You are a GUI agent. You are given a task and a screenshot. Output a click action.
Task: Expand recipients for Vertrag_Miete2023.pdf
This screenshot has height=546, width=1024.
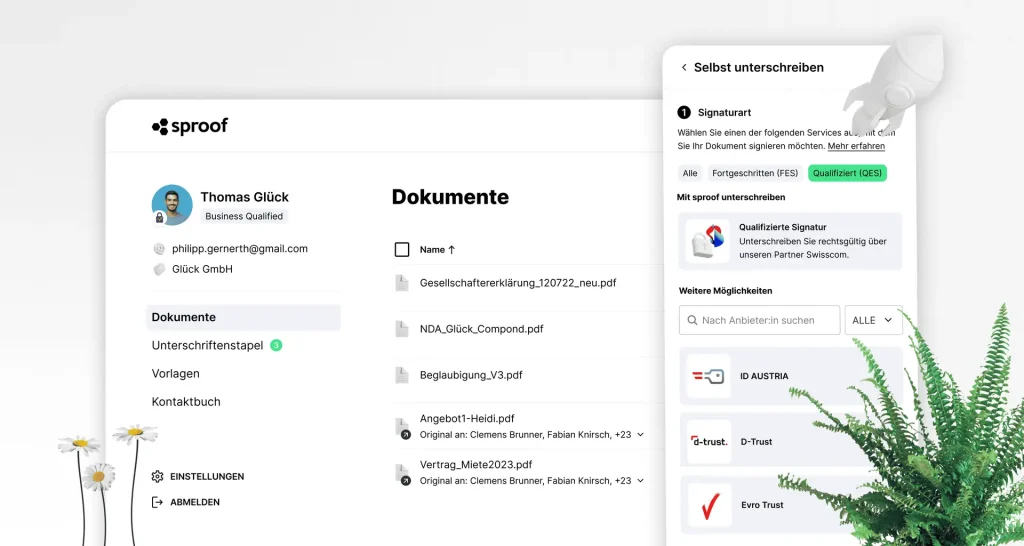(640, 481)
